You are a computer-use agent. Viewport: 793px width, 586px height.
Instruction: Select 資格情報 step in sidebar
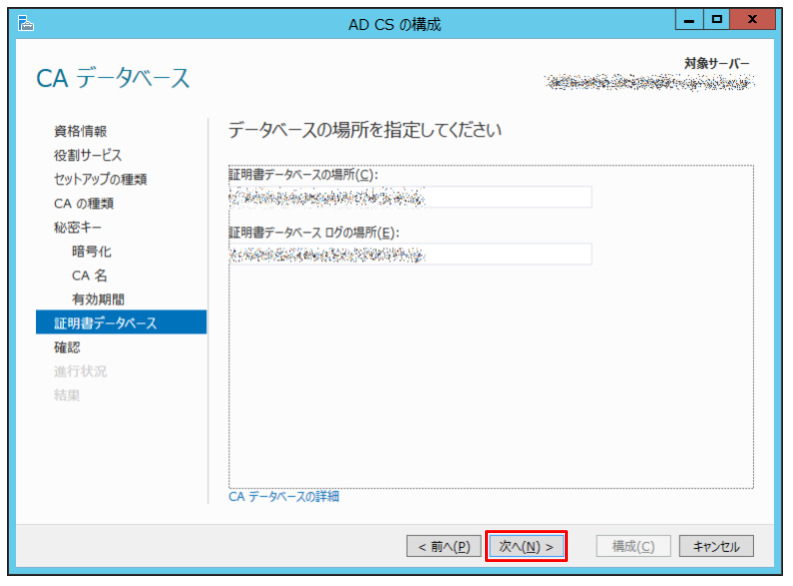coord(80,131)
